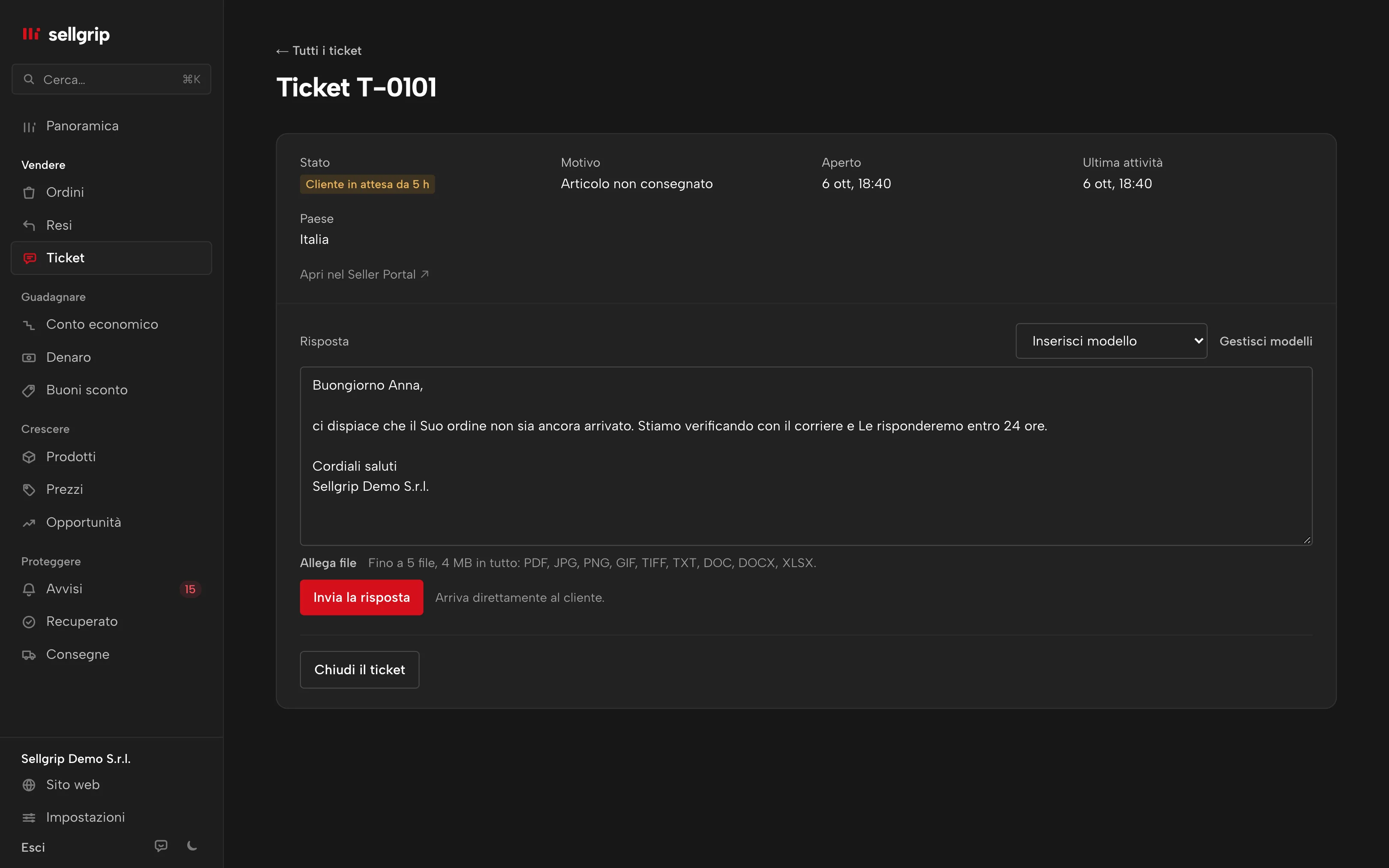The image size is (1389, 868).
Task: Click the Recuperato checkmark circle icon
Action: (x=29, y=622)
